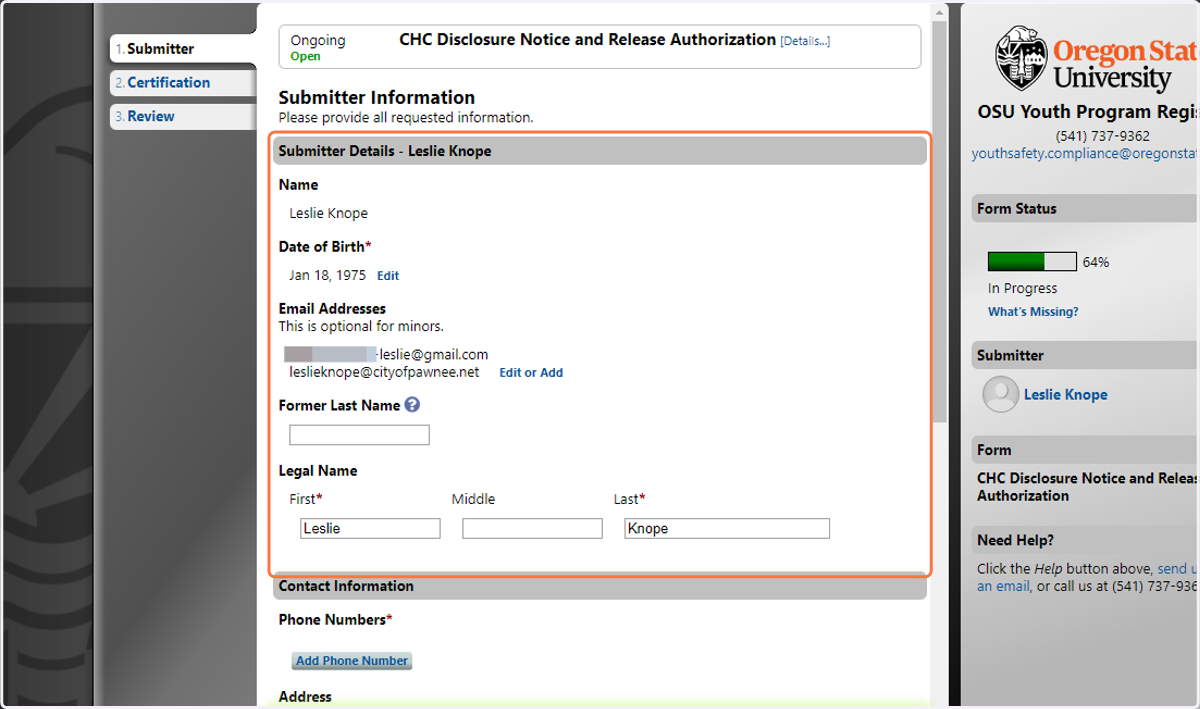Open the Review step tab

pyautogui.click(x=183, y=116)
